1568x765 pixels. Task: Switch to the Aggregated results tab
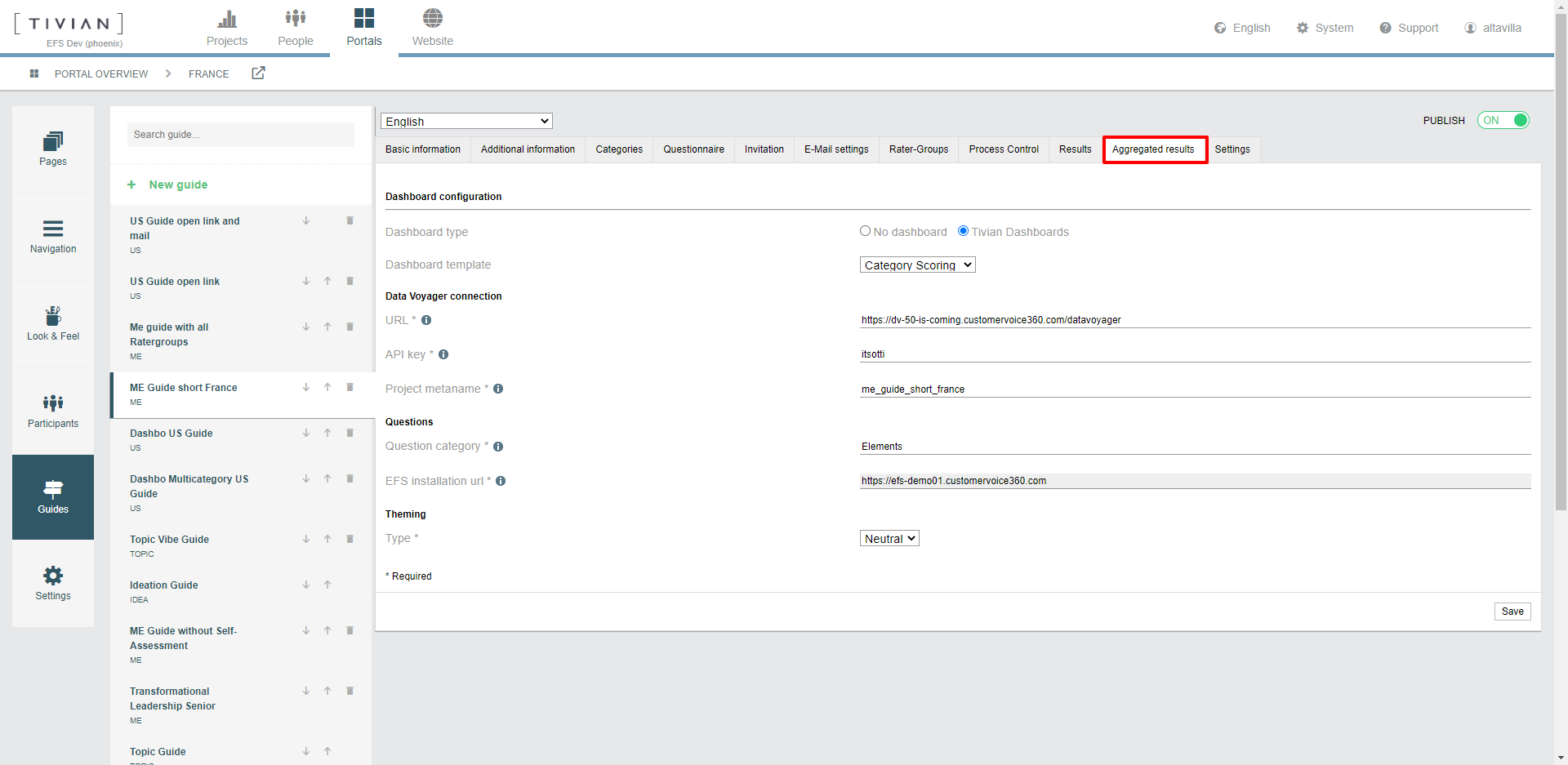(1153, 149)
